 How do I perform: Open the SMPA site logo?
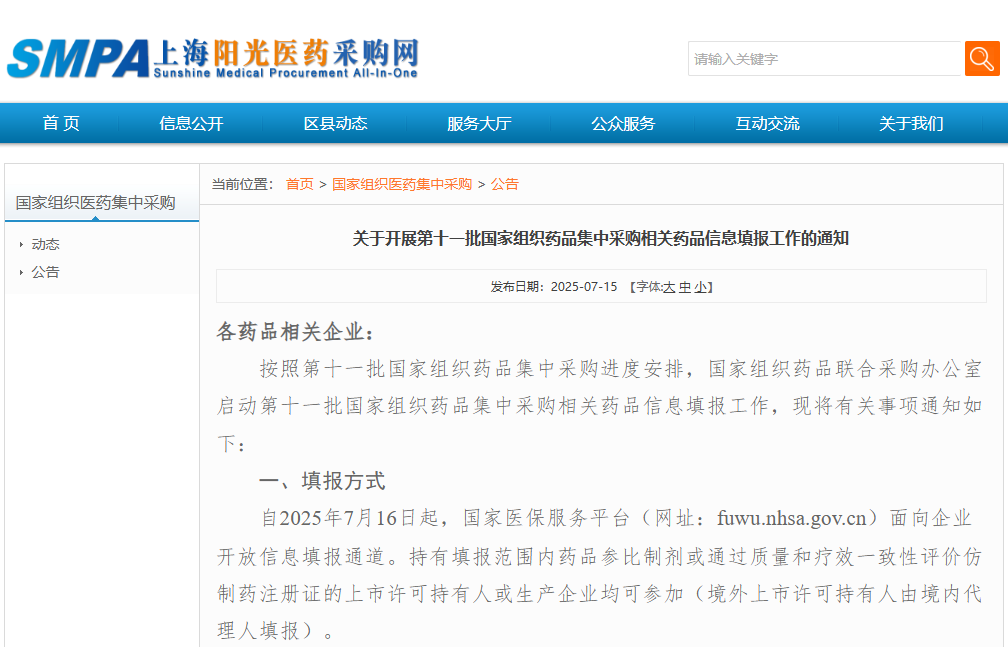coord(213,59)
